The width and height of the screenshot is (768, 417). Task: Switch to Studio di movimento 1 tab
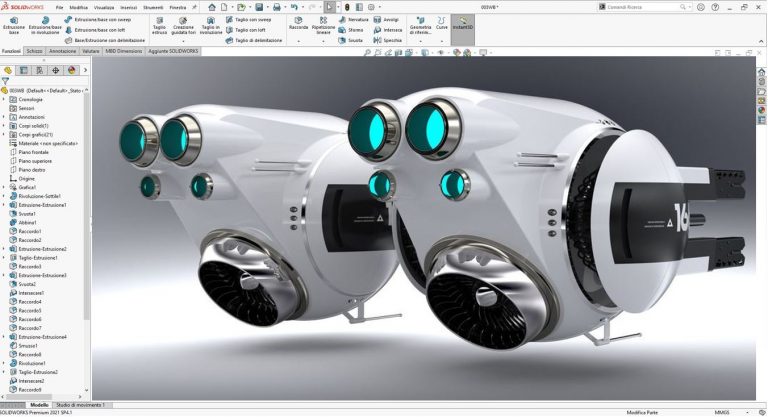[x=80, y=405]
